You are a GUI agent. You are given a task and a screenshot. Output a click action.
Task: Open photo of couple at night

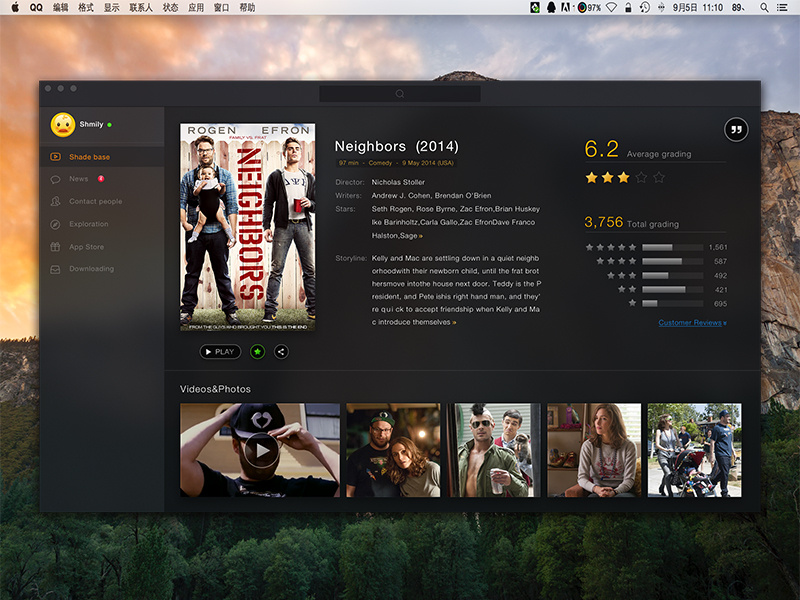[393, 450]
